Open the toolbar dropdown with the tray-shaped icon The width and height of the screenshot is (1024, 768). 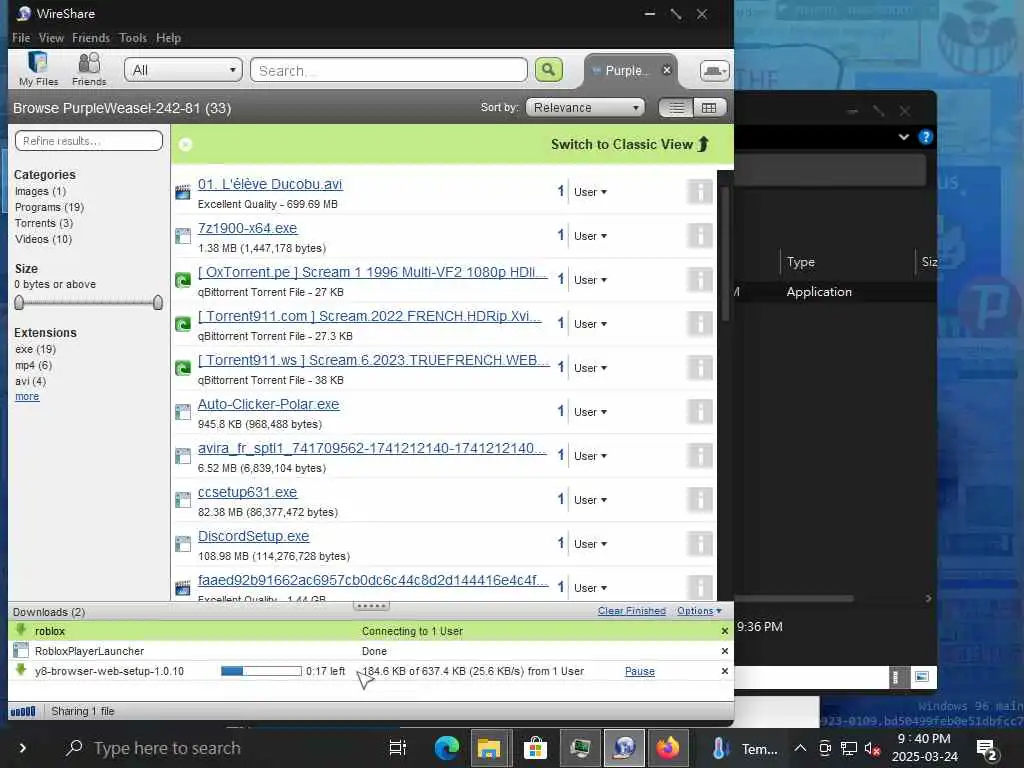click(x=714, y=71)
